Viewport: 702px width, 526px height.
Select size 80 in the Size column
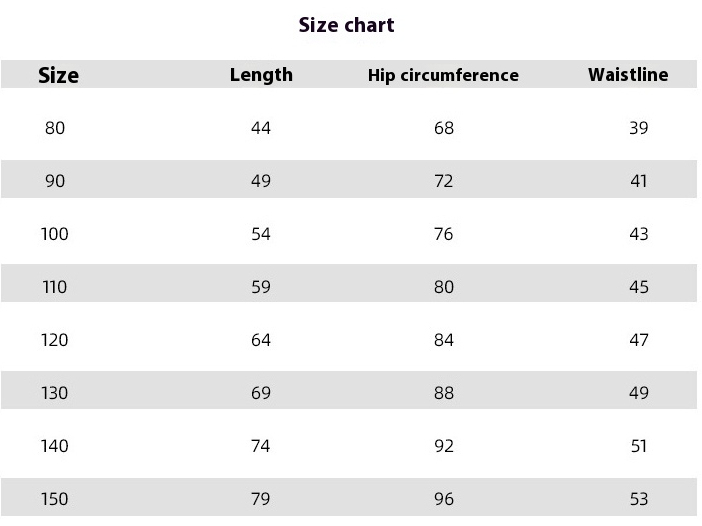point(55,128)
